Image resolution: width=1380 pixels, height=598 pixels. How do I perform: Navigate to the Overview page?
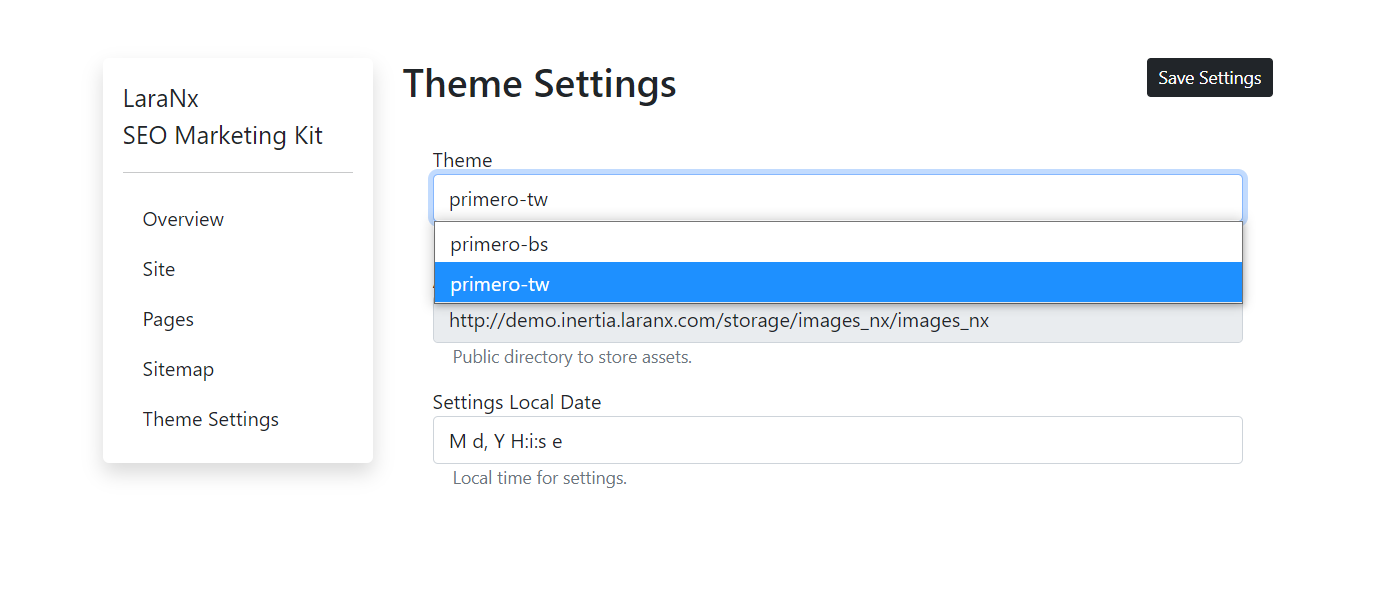(x=183, y=219)
